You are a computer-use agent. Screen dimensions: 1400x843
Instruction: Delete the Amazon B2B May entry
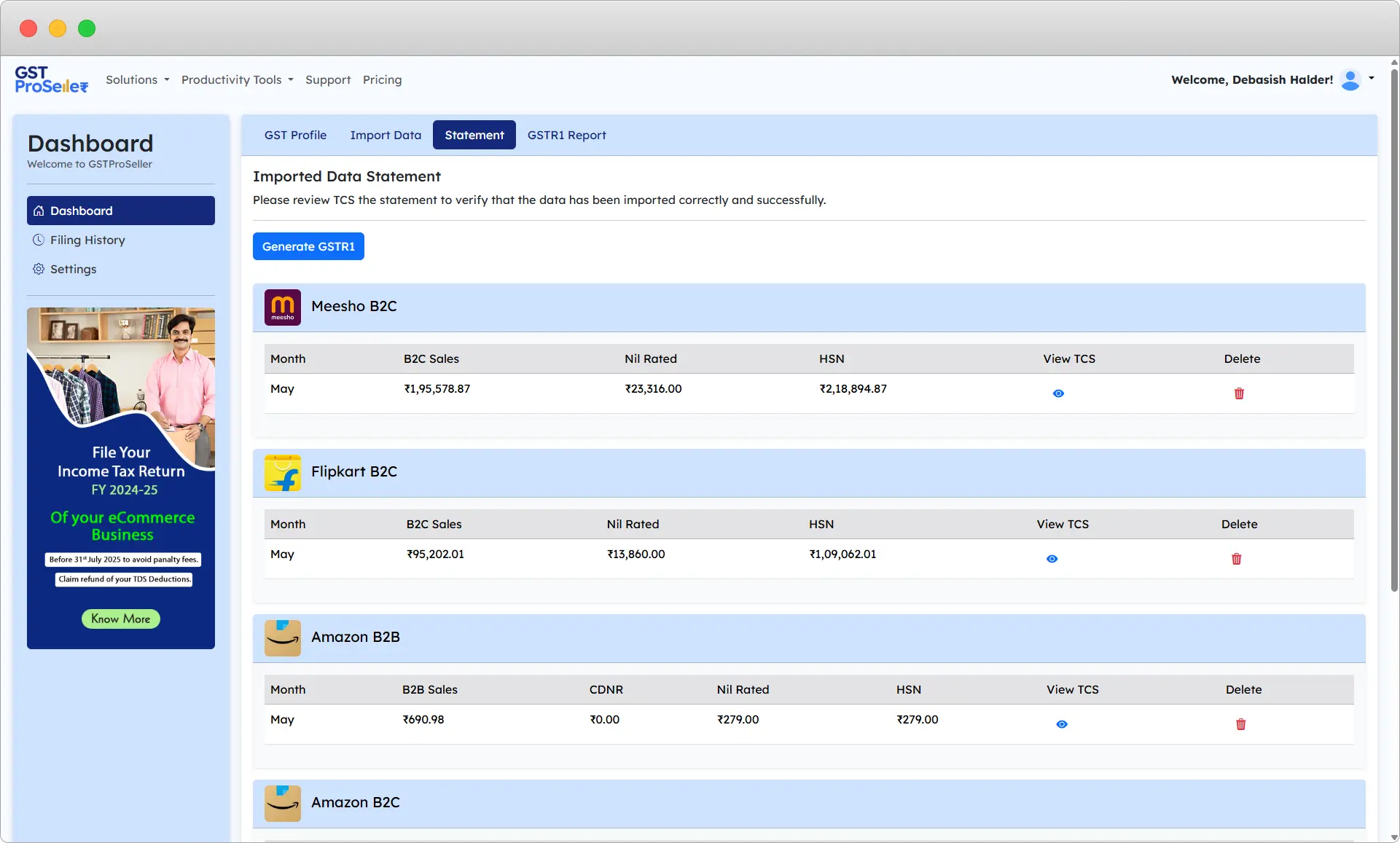click(1240, 724)
